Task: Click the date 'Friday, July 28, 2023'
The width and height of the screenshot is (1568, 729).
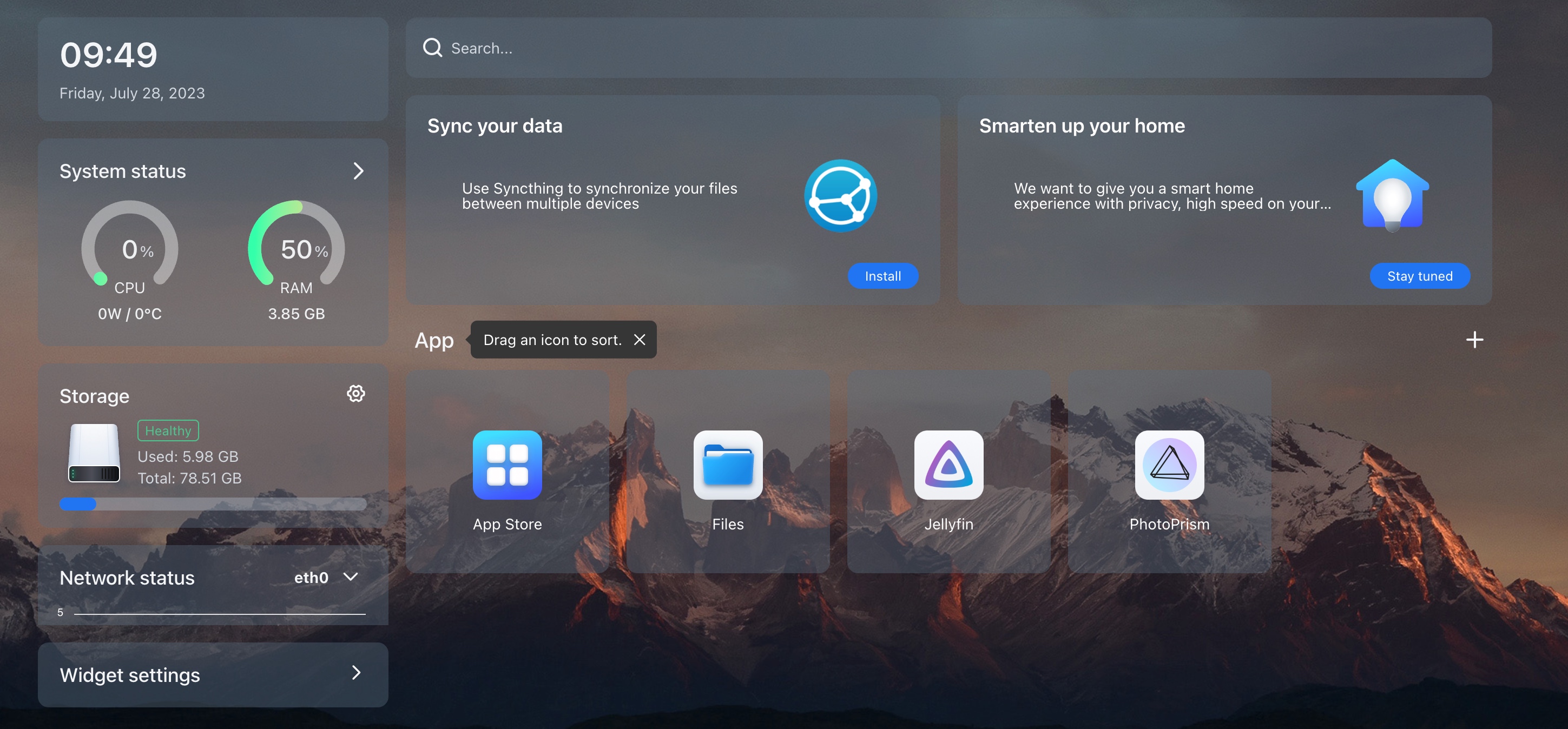Action: tap(132, 93)
